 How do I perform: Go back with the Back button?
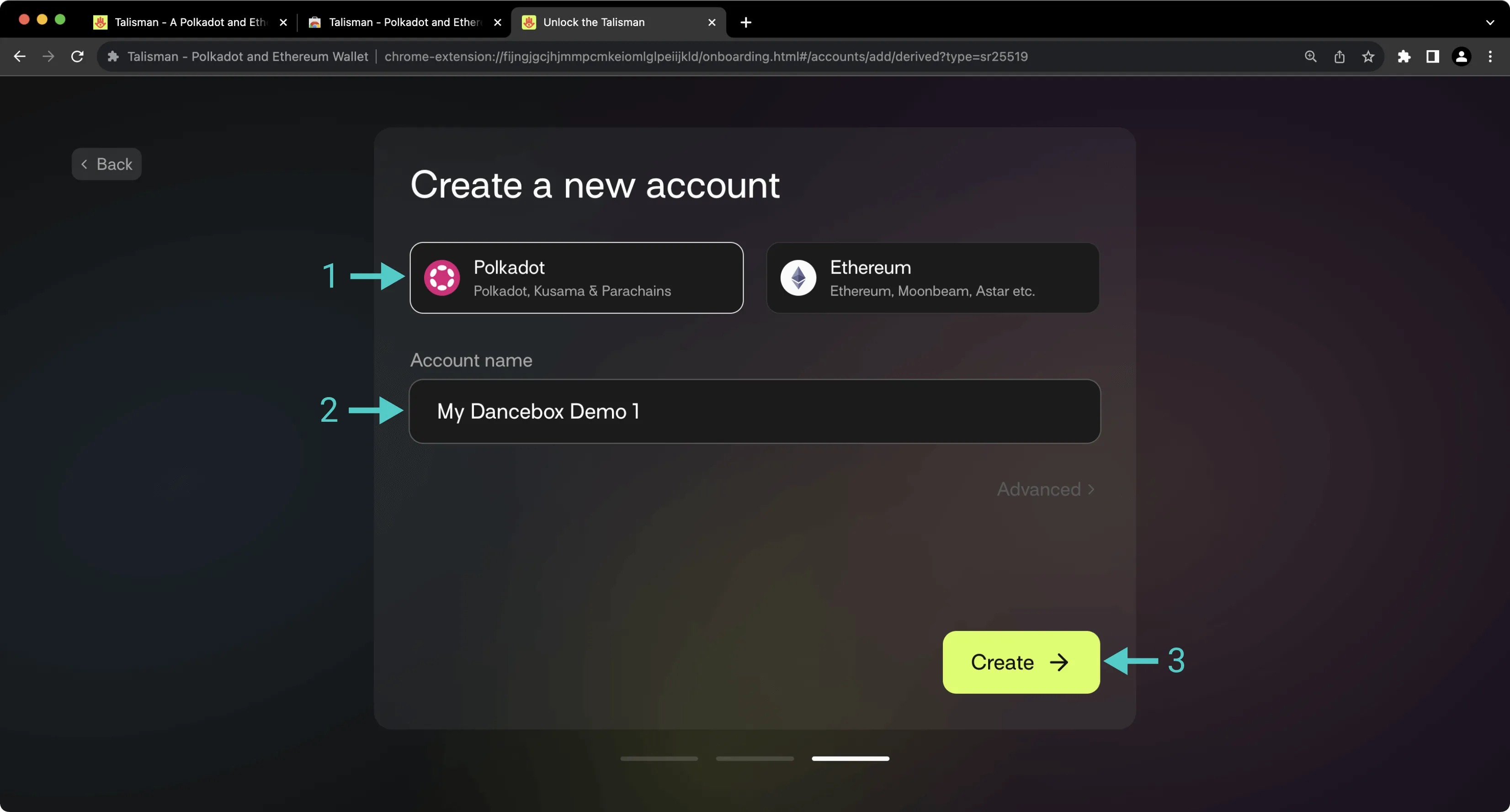(x=106, y=164)
